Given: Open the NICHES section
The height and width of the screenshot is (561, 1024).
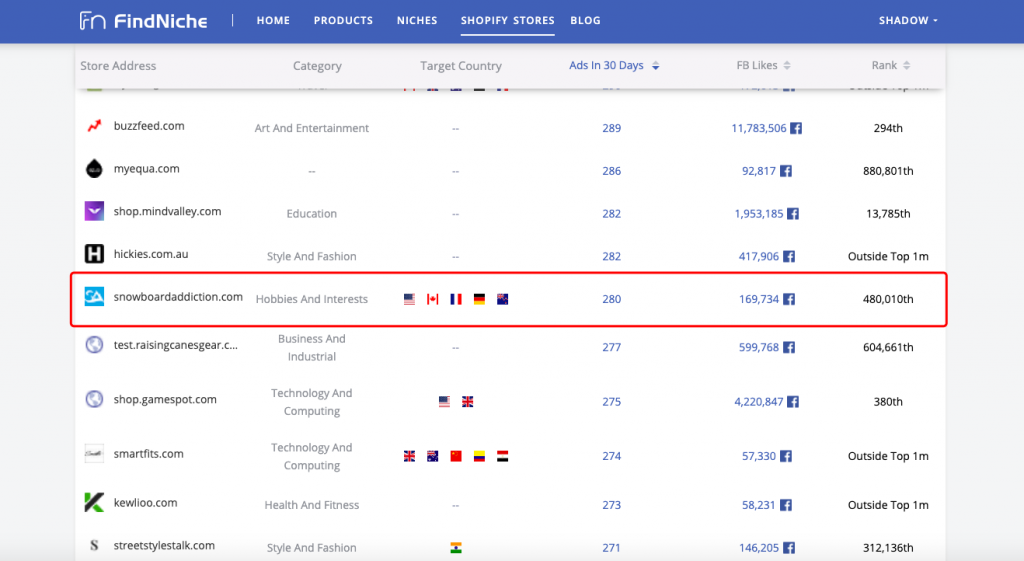Looking at the screenshot, I should (417, 20).
